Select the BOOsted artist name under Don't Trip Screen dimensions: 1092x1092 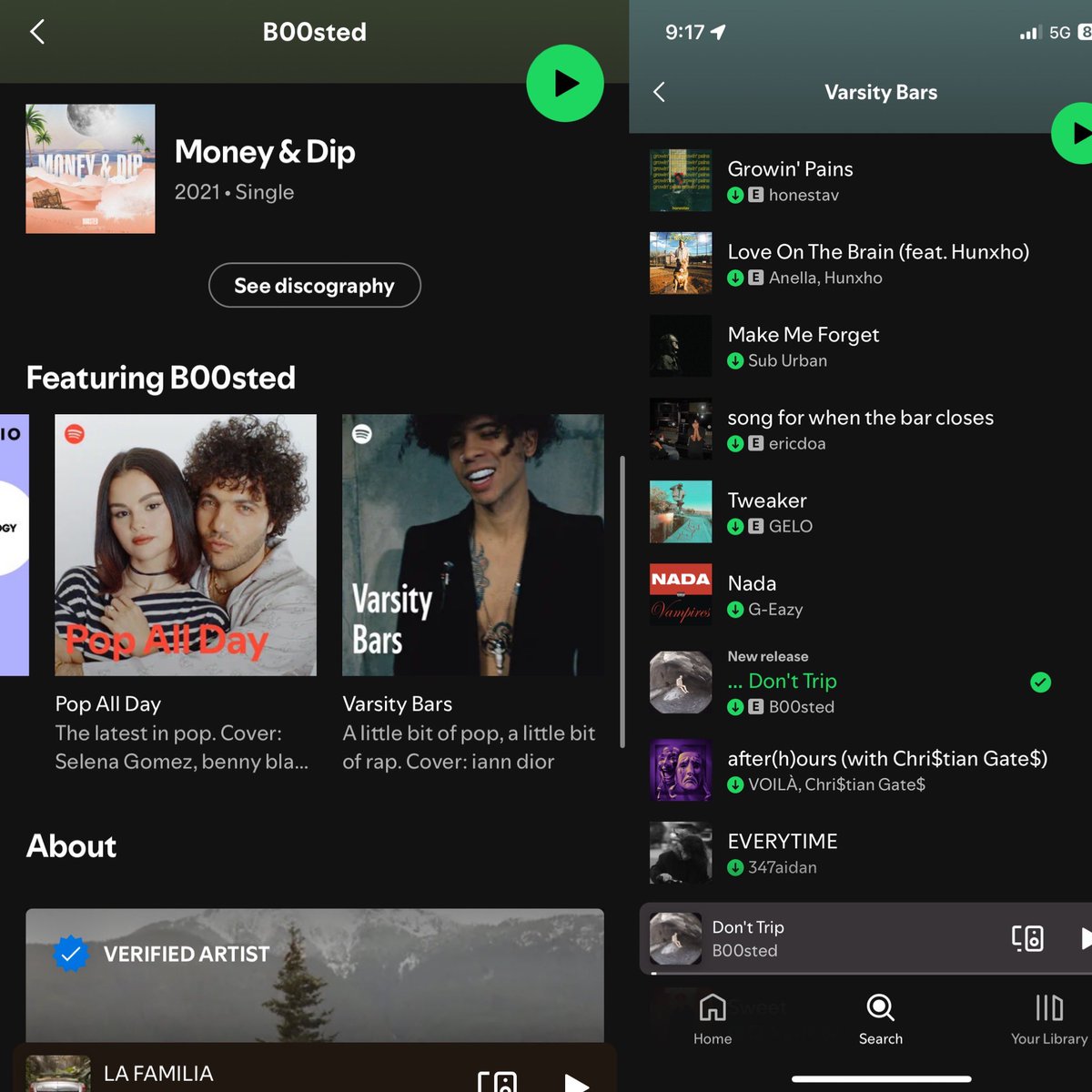click(x=802, y=706)
